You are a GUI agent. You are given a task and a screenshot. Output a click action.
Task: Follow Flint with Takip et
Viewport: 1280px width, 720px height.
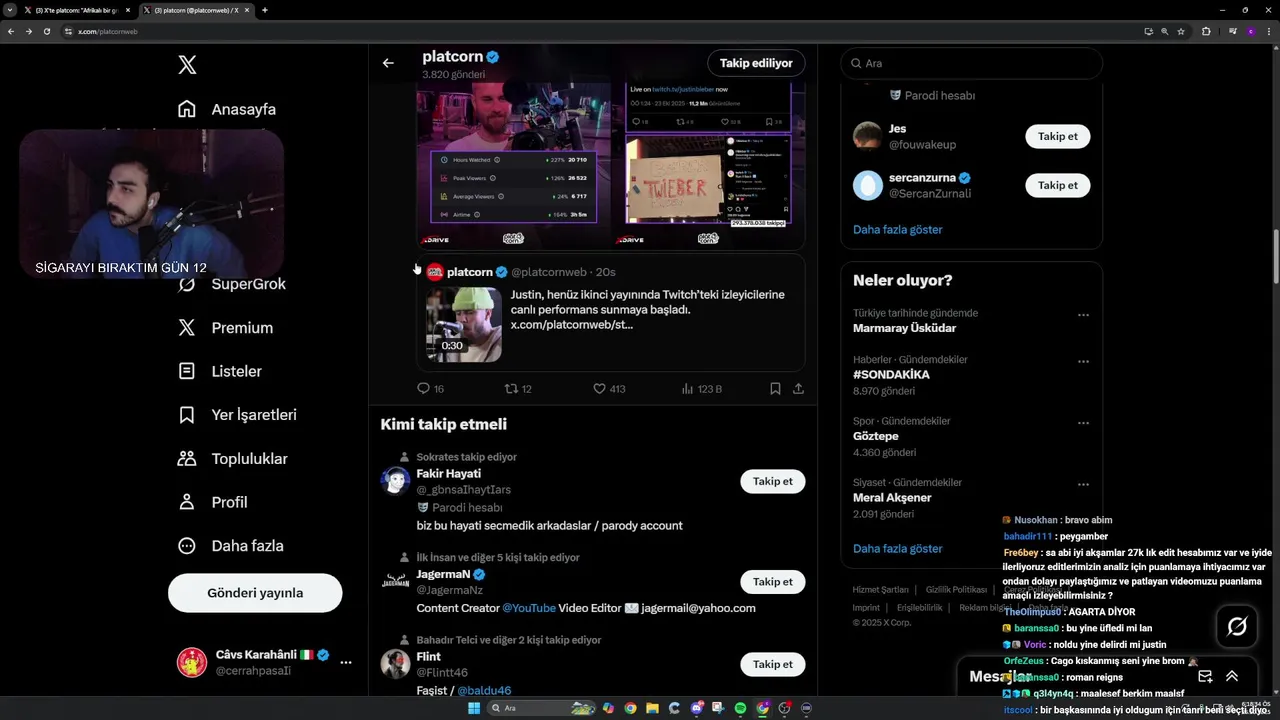[x=772, y=664]
